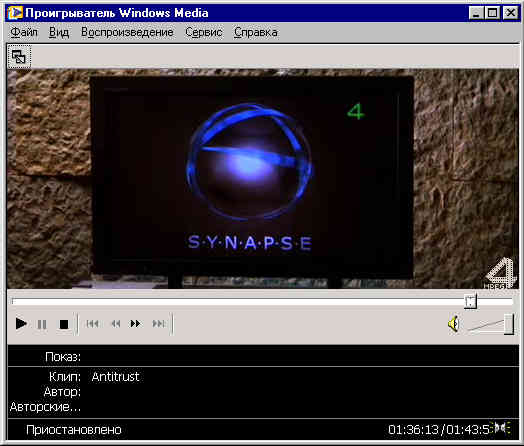Open the Справка menu
524x446 pixels.
256,32
